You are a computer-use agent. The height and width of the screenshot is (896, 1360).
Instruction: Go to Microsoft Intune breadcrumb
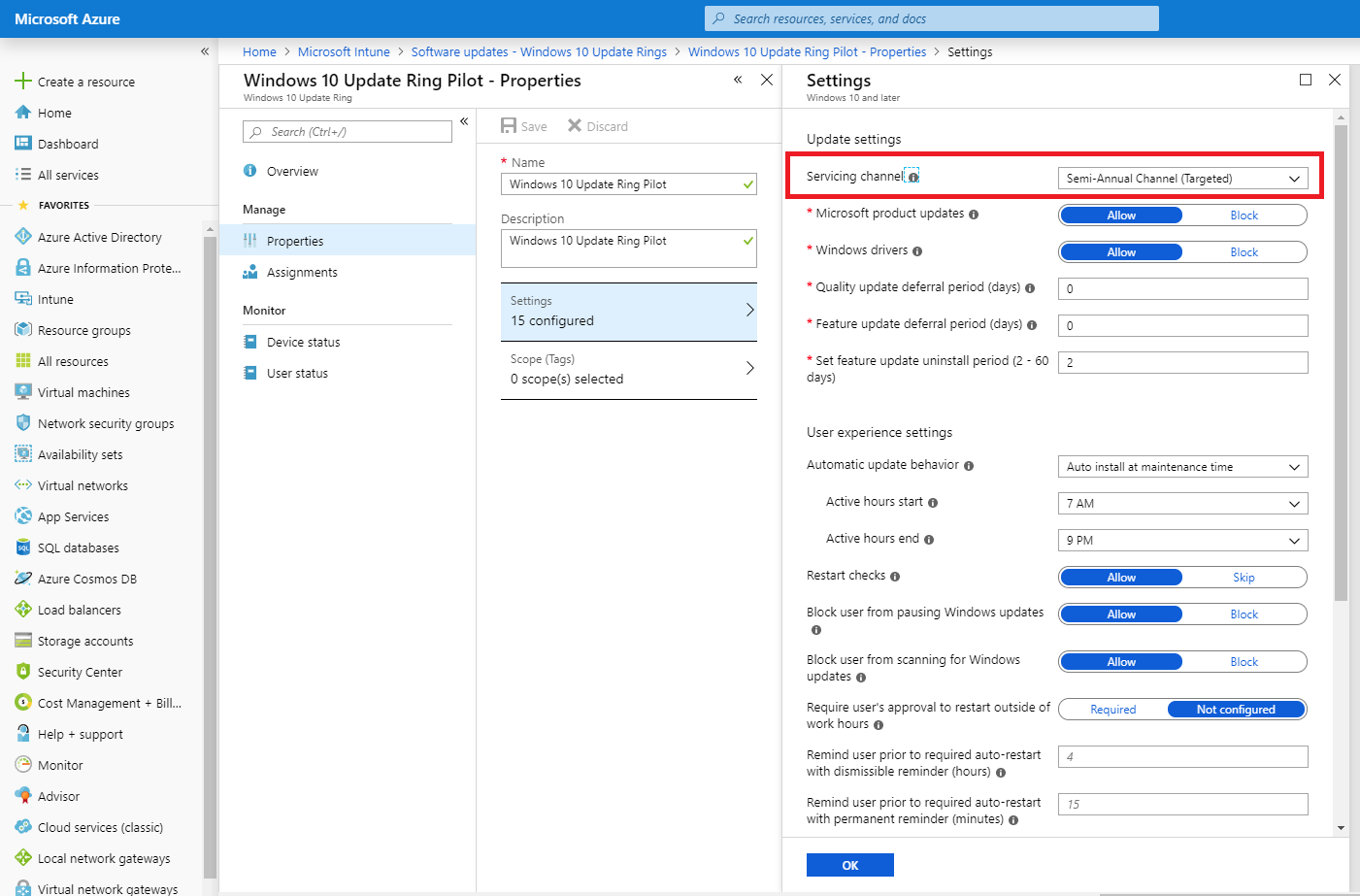click(344, 52)
